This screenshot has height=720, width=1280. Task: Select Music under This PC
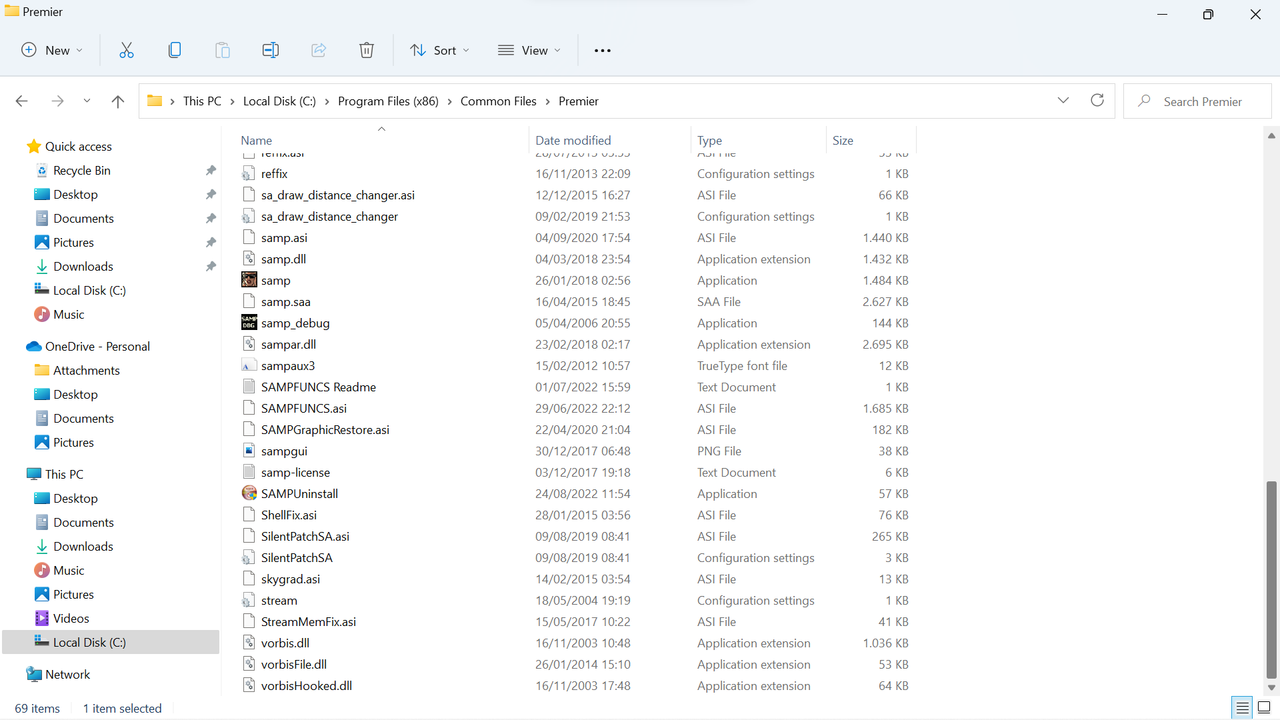[69, 571]
